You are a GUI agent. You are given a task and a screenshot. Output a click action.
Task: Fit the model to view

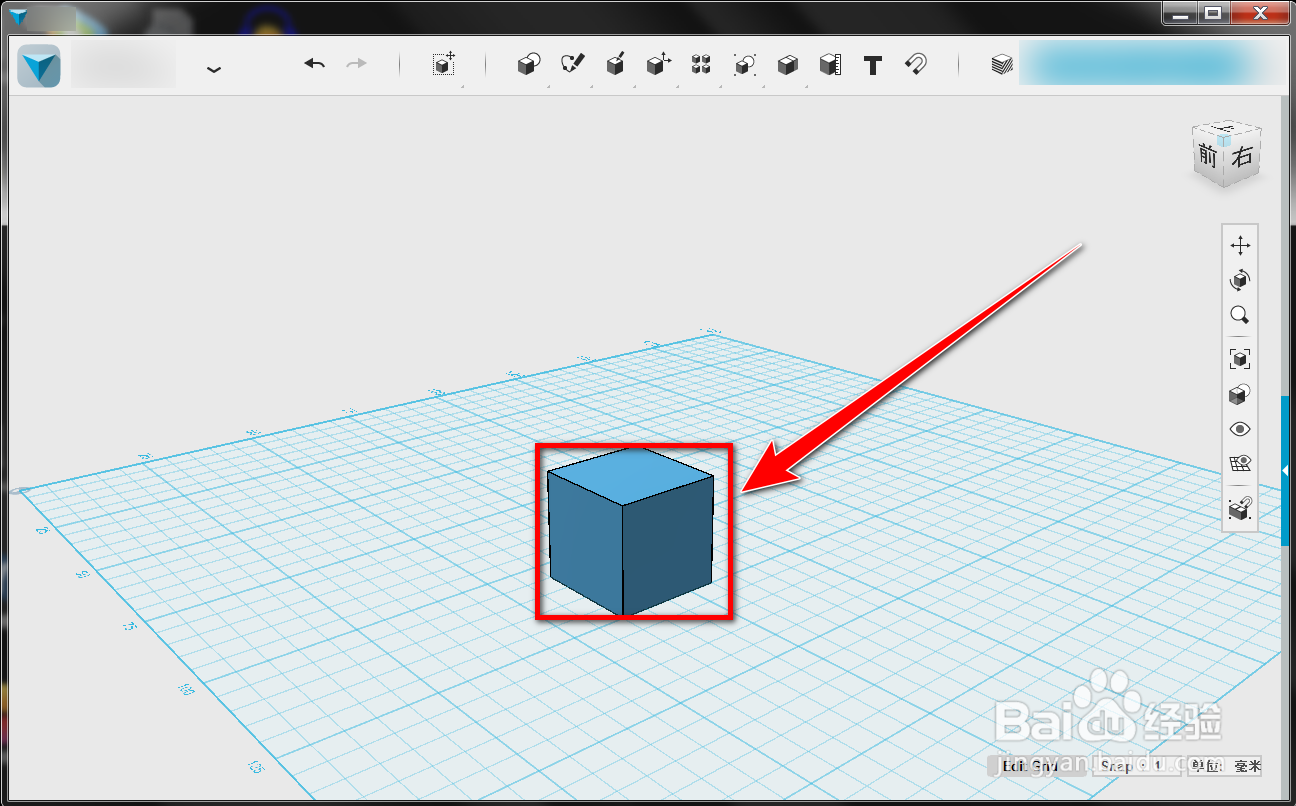1240,358
